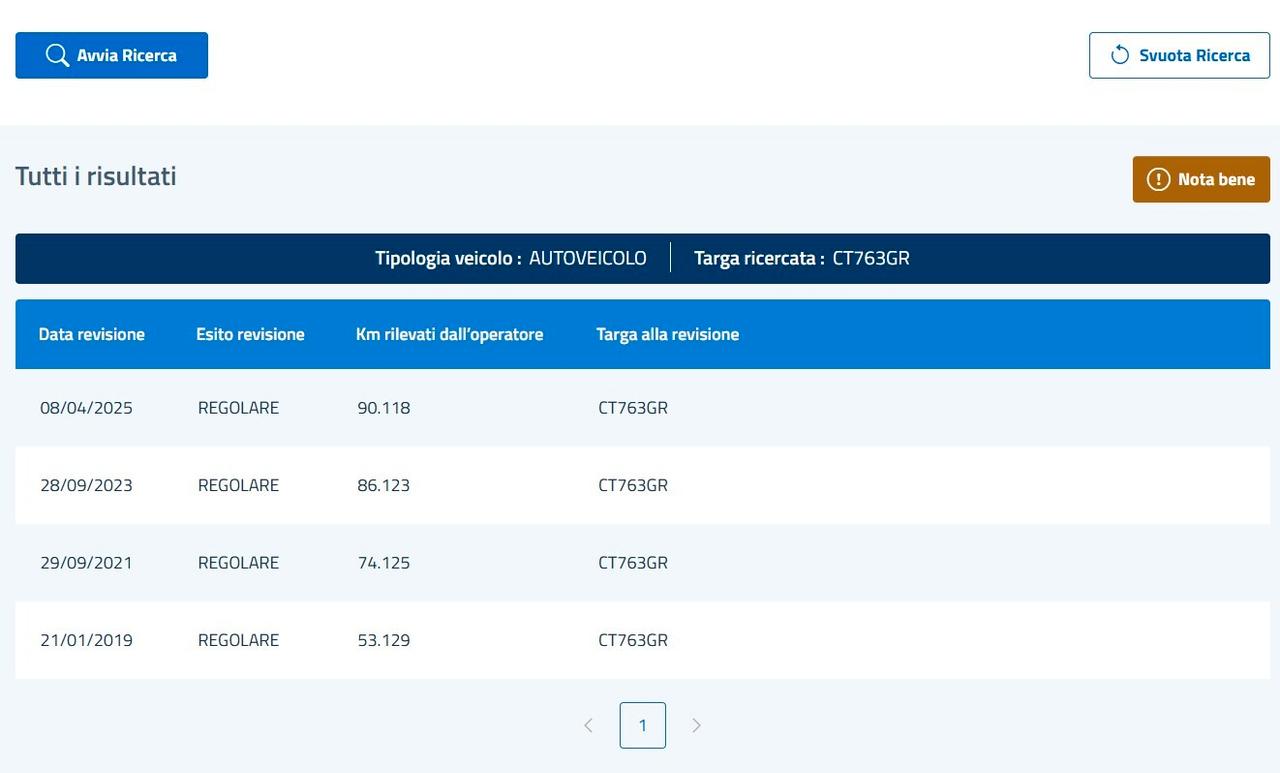Click REGOLARE in the 08/04/2025 row

pyautogui.click(x=238, y=408)
